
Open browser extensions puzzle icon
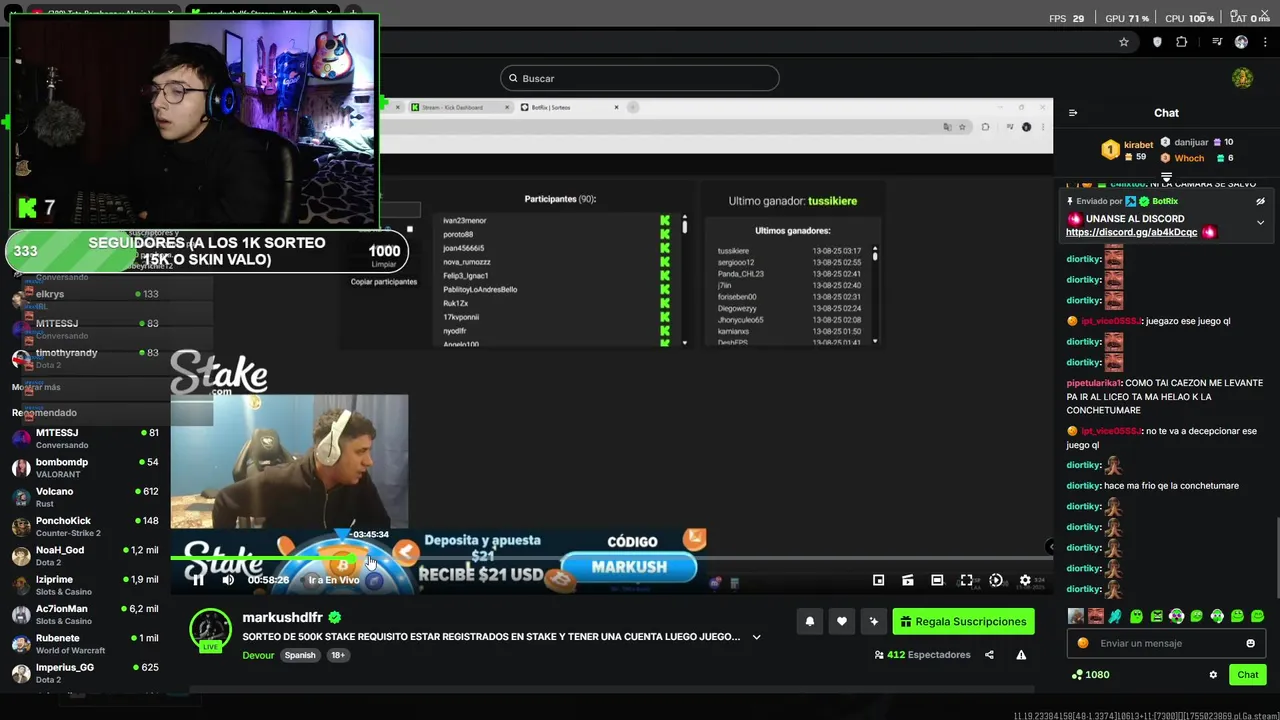tap(1182, 42)
